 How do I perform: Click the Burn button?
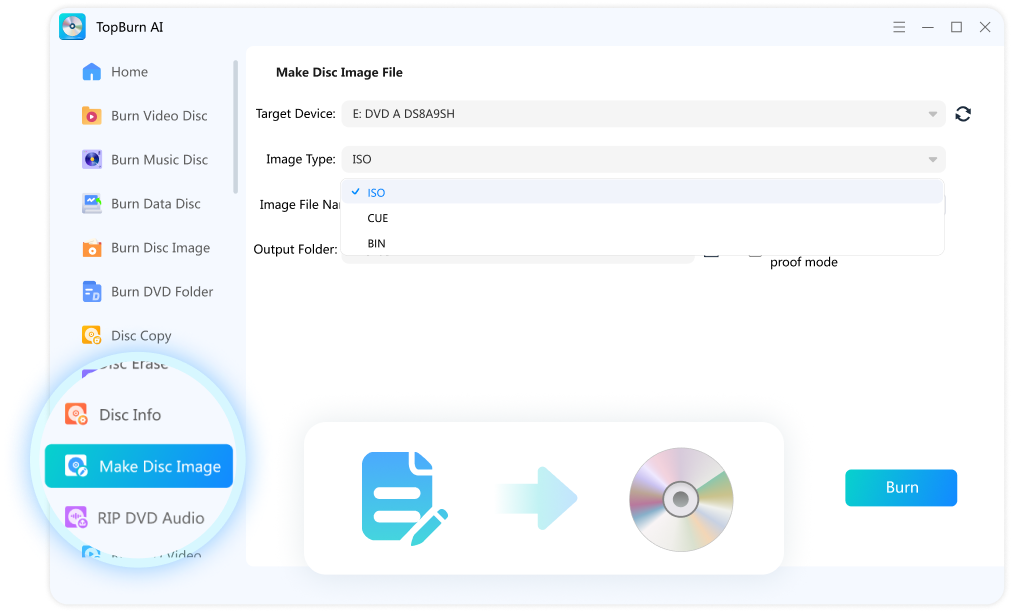coord(901,488)
